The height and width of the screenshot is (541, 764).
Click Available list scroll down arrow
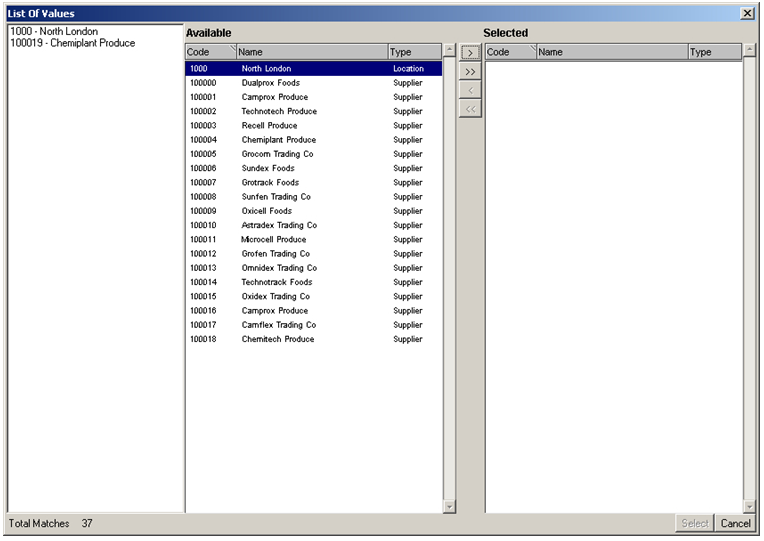tap(449, 507)
